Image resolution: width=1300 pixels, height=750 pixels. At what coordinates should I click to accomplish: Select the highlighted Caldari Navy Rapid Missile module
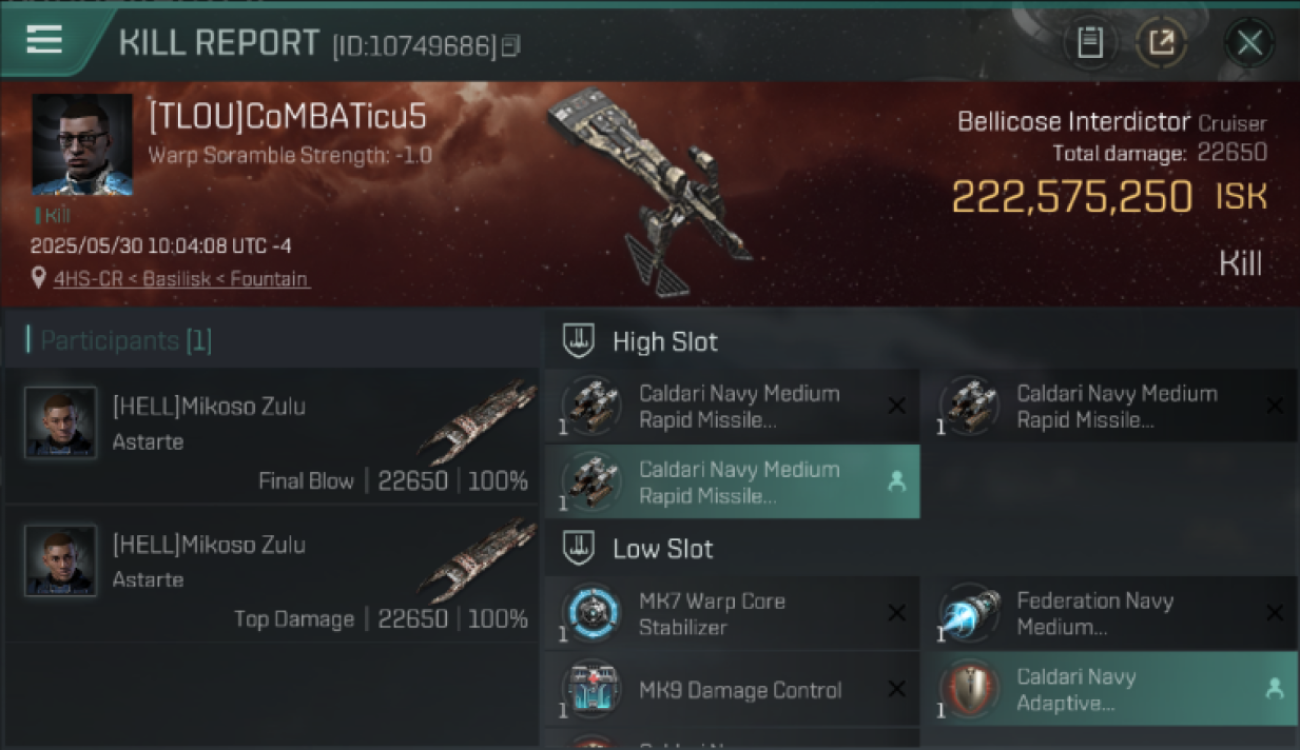[732, 482]
